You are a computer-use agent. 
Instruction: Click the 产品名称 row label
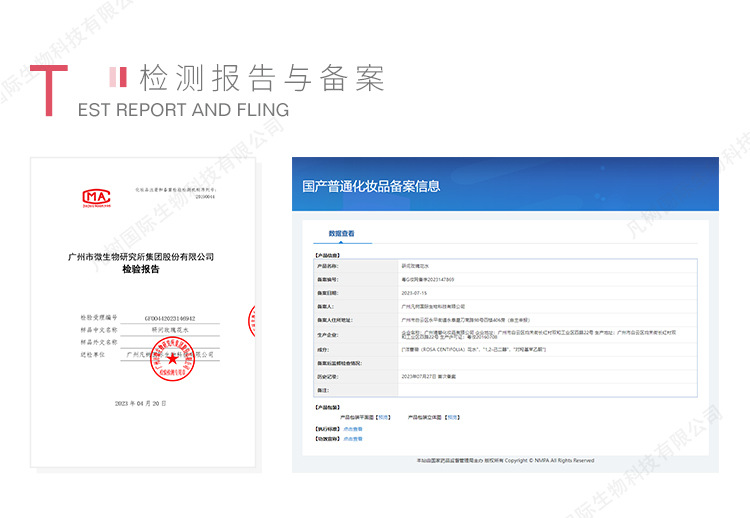click(x=328, y=266)
